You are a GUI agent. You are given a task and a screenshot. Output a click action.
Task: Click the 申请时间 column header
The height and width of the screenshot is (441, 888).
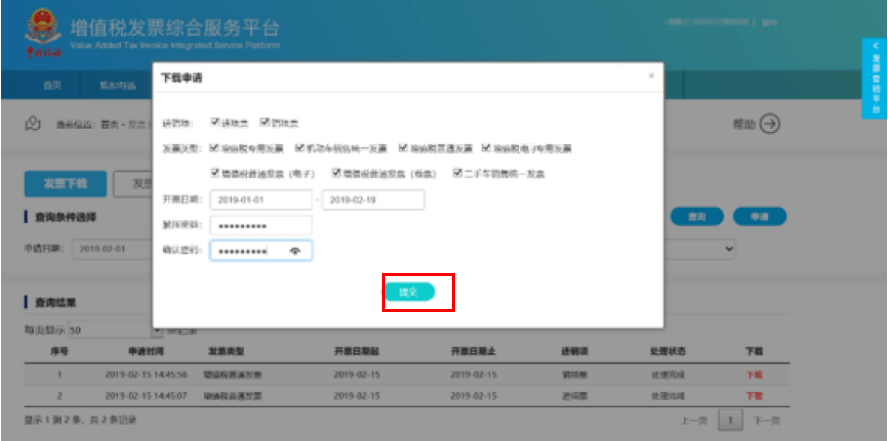pyautogui.click(x=146, y=352)
